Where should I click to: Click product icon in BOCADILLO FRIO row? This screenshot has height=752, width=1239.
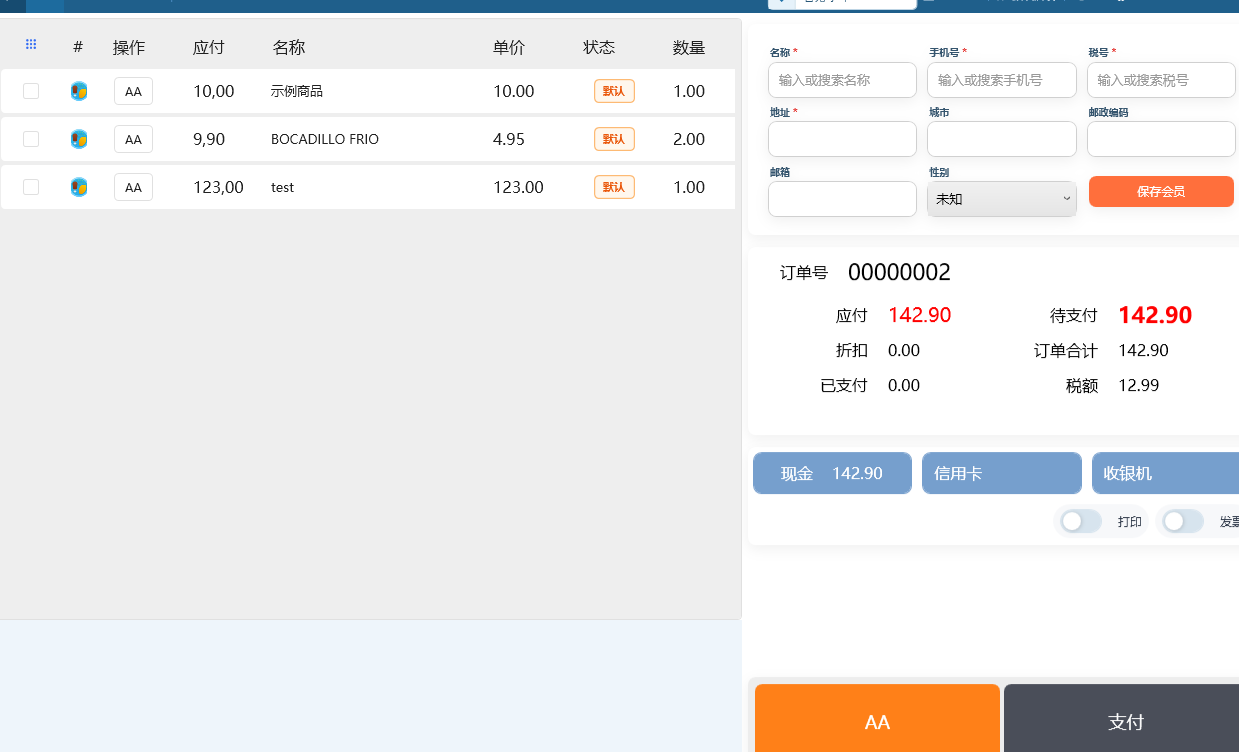(79, 139)
